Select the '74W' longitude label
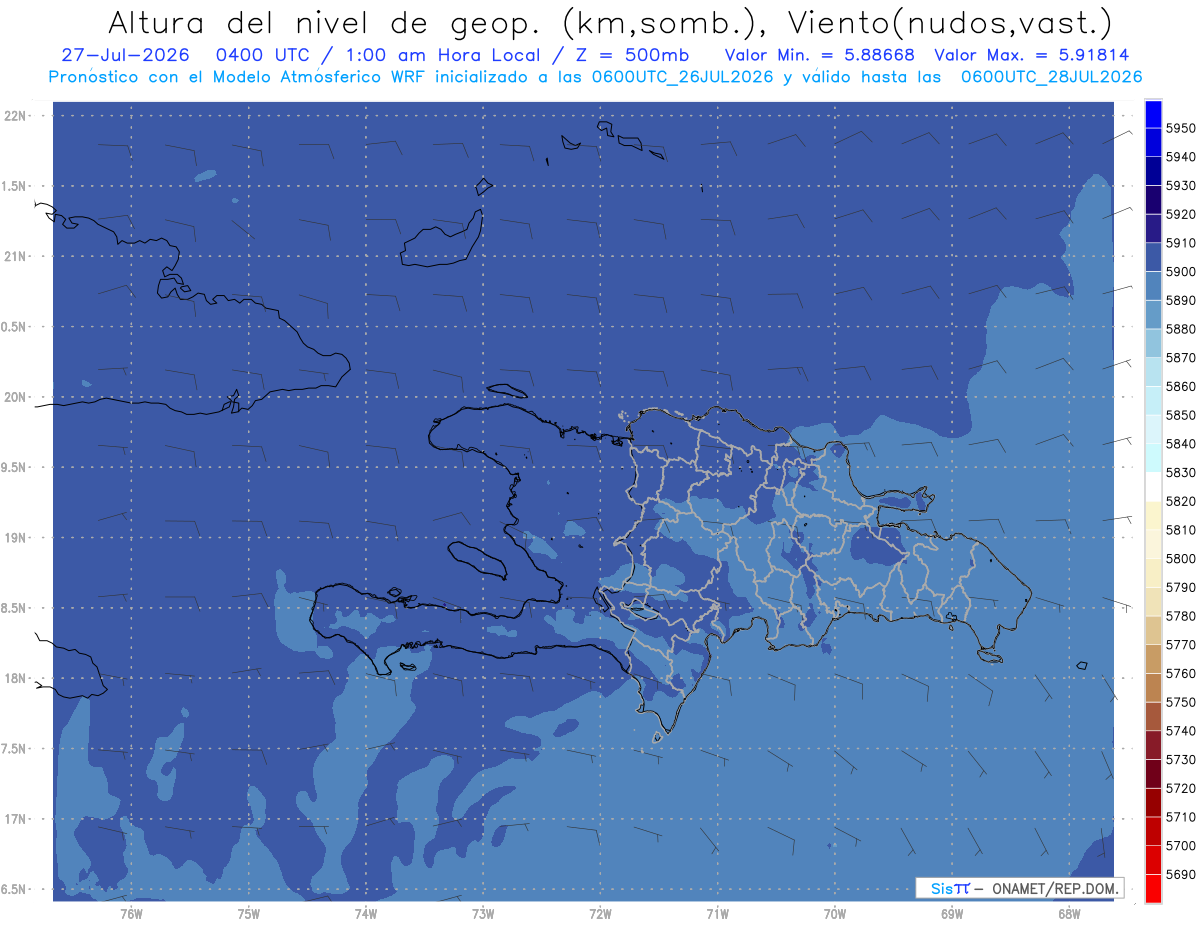Viewport: 1200px width, 927px height. [366, 913]
